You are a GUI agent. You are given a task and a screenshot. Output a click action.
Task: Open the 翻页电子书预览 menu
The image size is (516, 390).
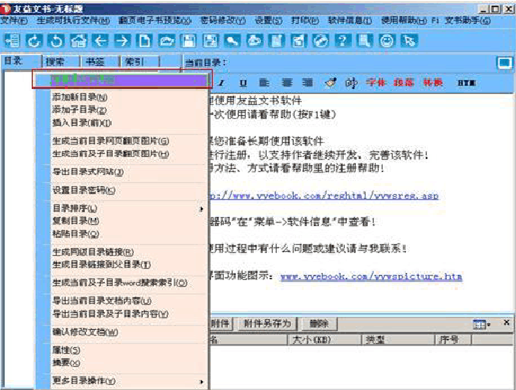[x=155, y=21]
